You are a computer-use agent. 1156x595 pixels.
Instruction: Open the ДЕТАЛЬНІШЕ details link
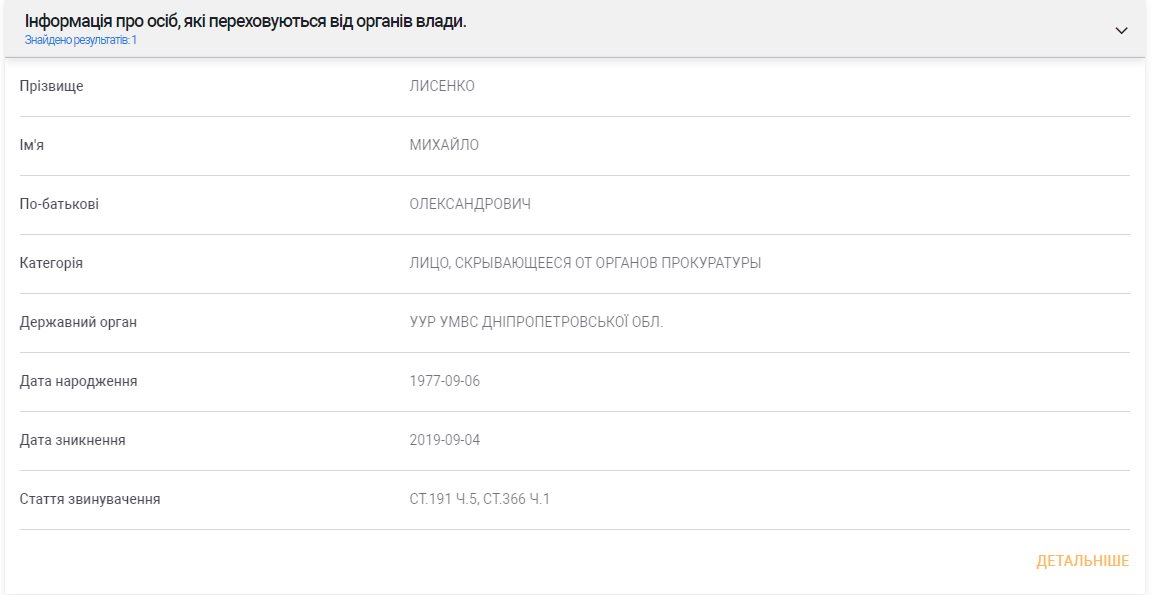[1082, 561]
